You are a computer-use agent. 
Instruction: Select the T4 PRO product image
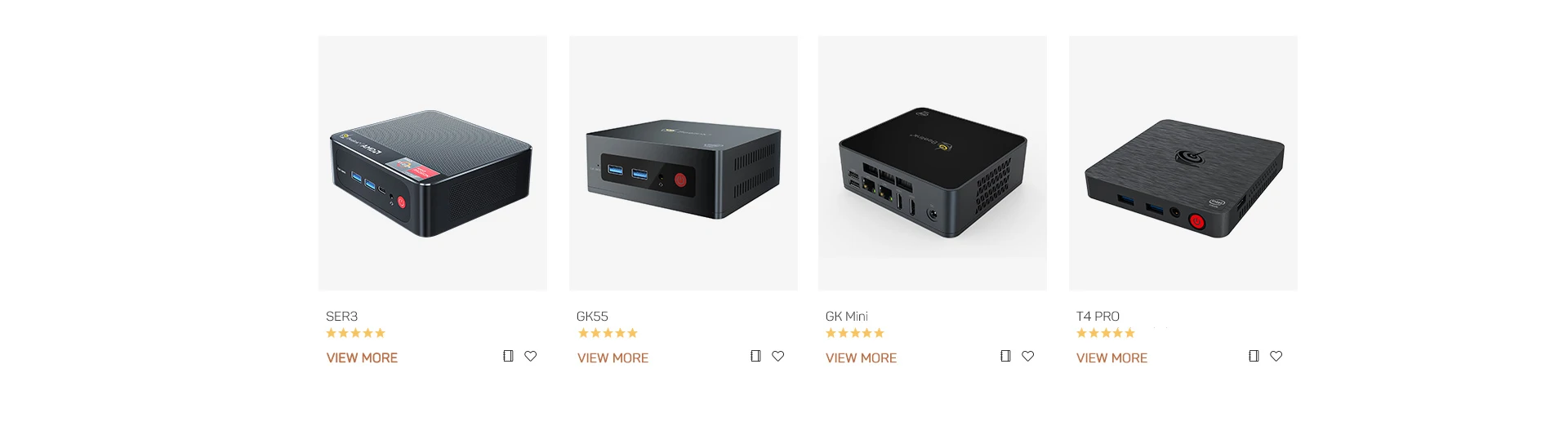click(x=1183, y=163)
